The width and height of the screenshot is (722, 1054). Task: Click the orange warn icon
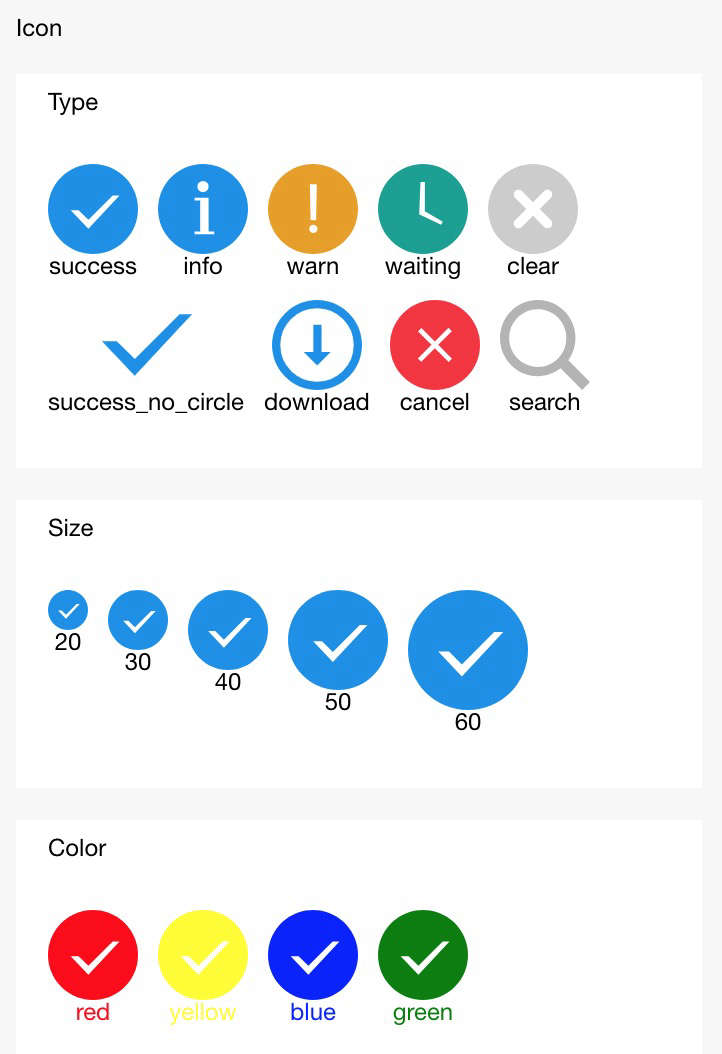(313, 209)
